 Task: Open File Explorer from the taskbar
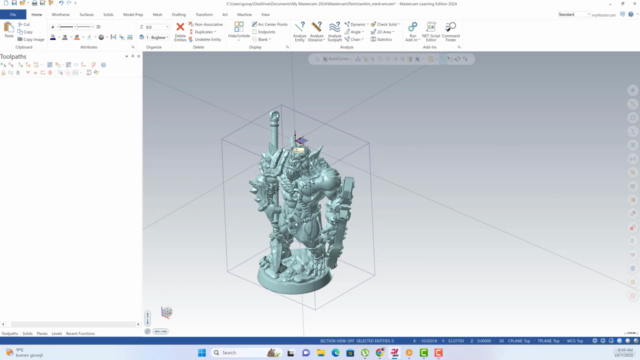click(321, 353)
